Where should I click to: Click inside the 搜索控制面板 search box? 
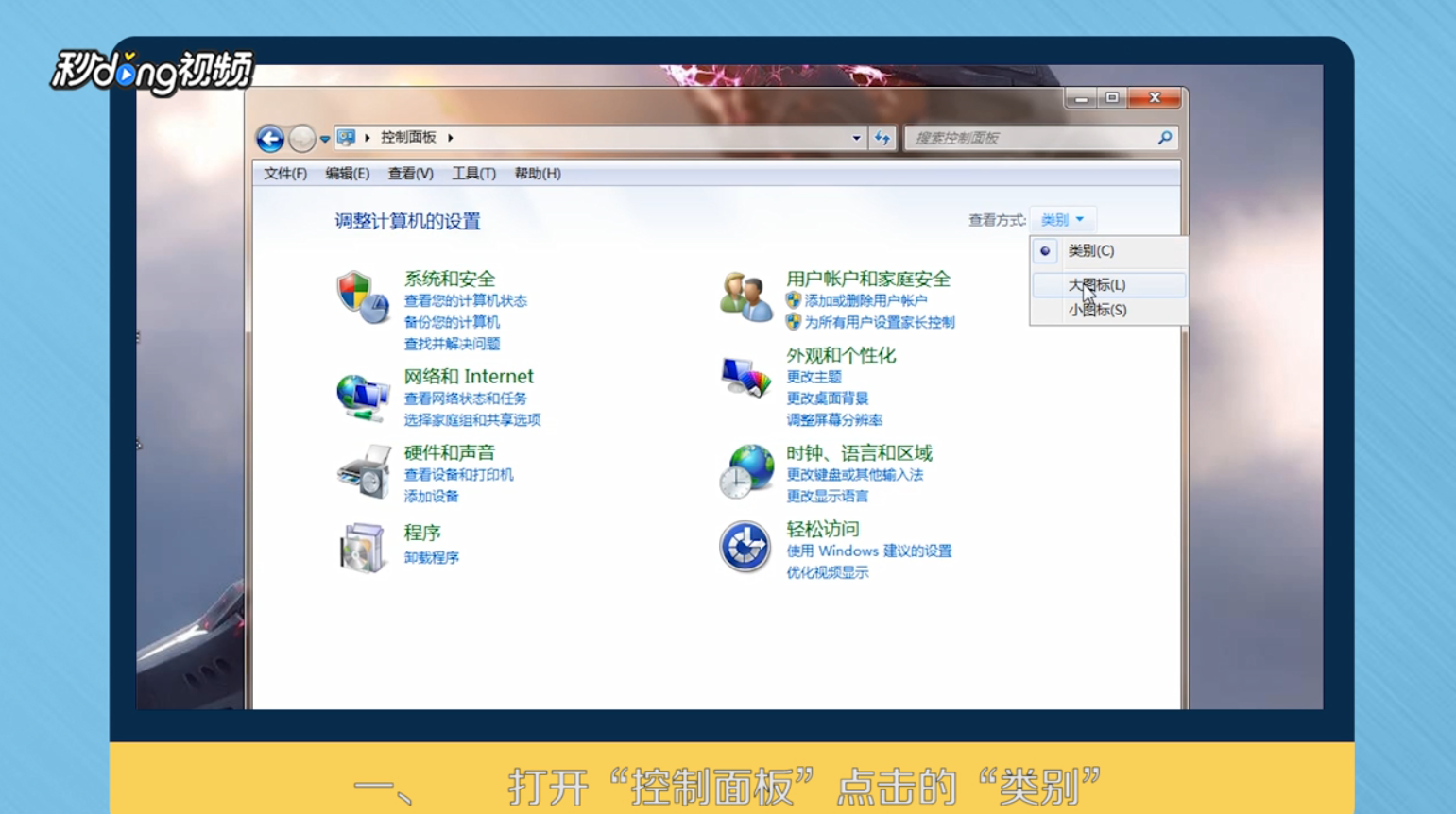pos(1030,137)
